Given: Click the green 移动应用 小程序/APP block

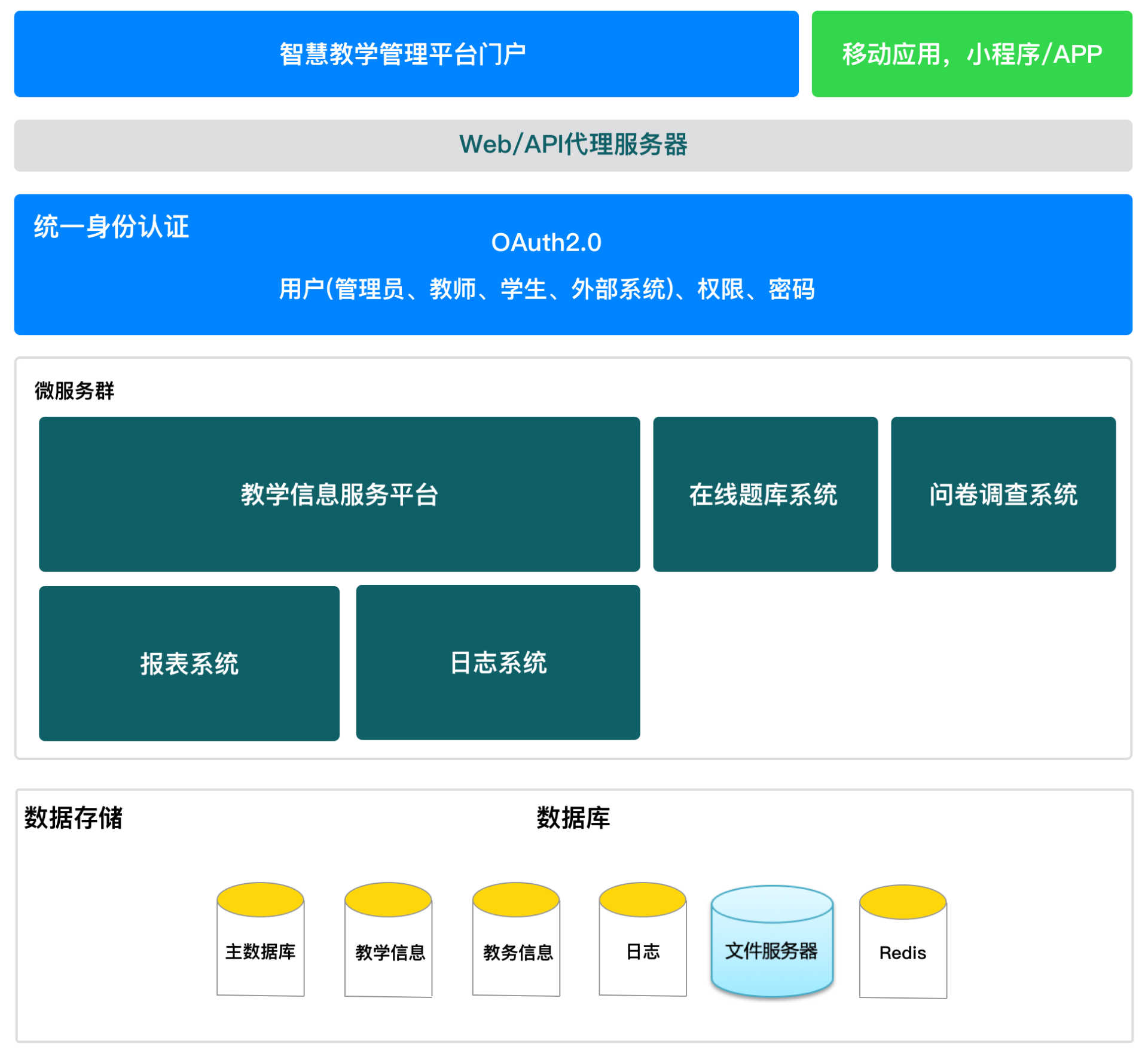Looking at the screenshot, I should (x=972, y=54).
